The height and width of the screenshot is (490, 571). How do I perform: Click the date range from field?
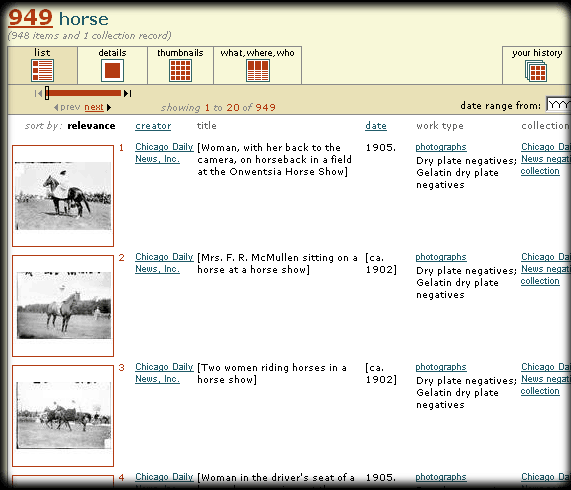pos(558,105)
